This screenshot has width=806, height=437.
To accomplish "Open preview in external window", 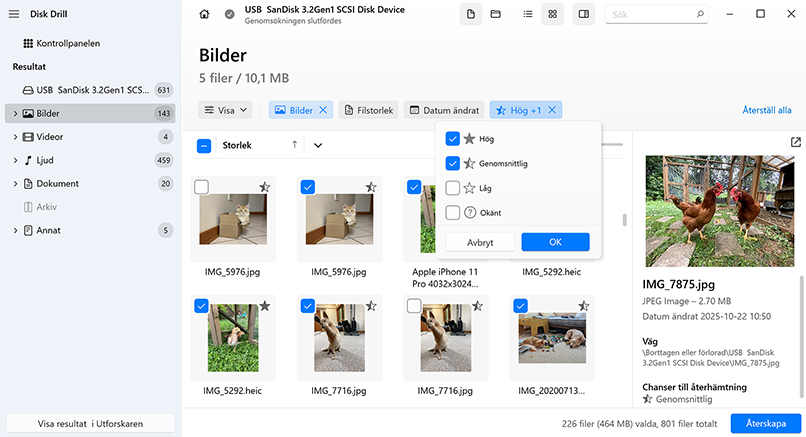I will (795, 143).
